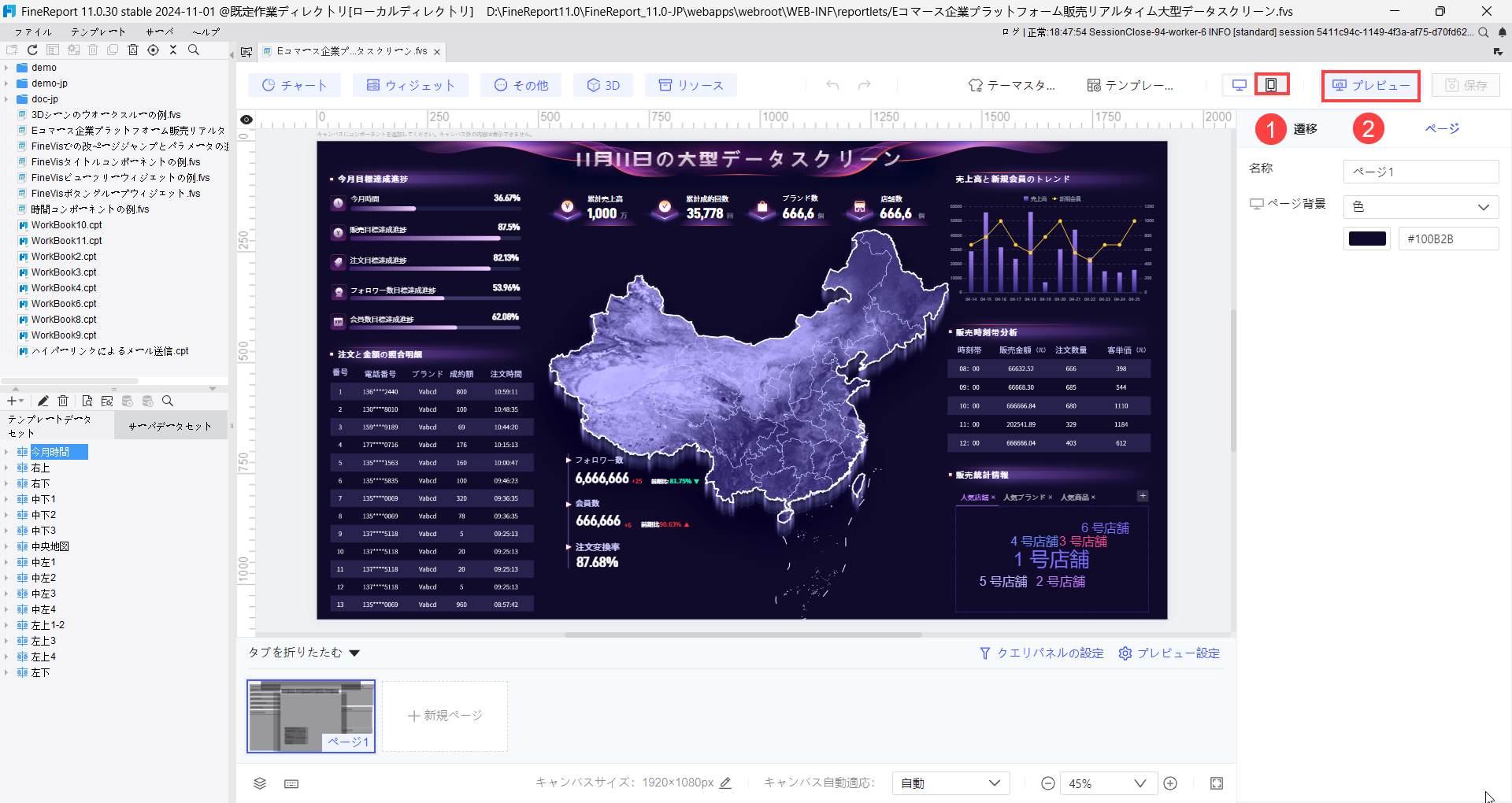1512x803 pixels.
Task: Select the ページ1 thumbnail
Action: point(311,716)
